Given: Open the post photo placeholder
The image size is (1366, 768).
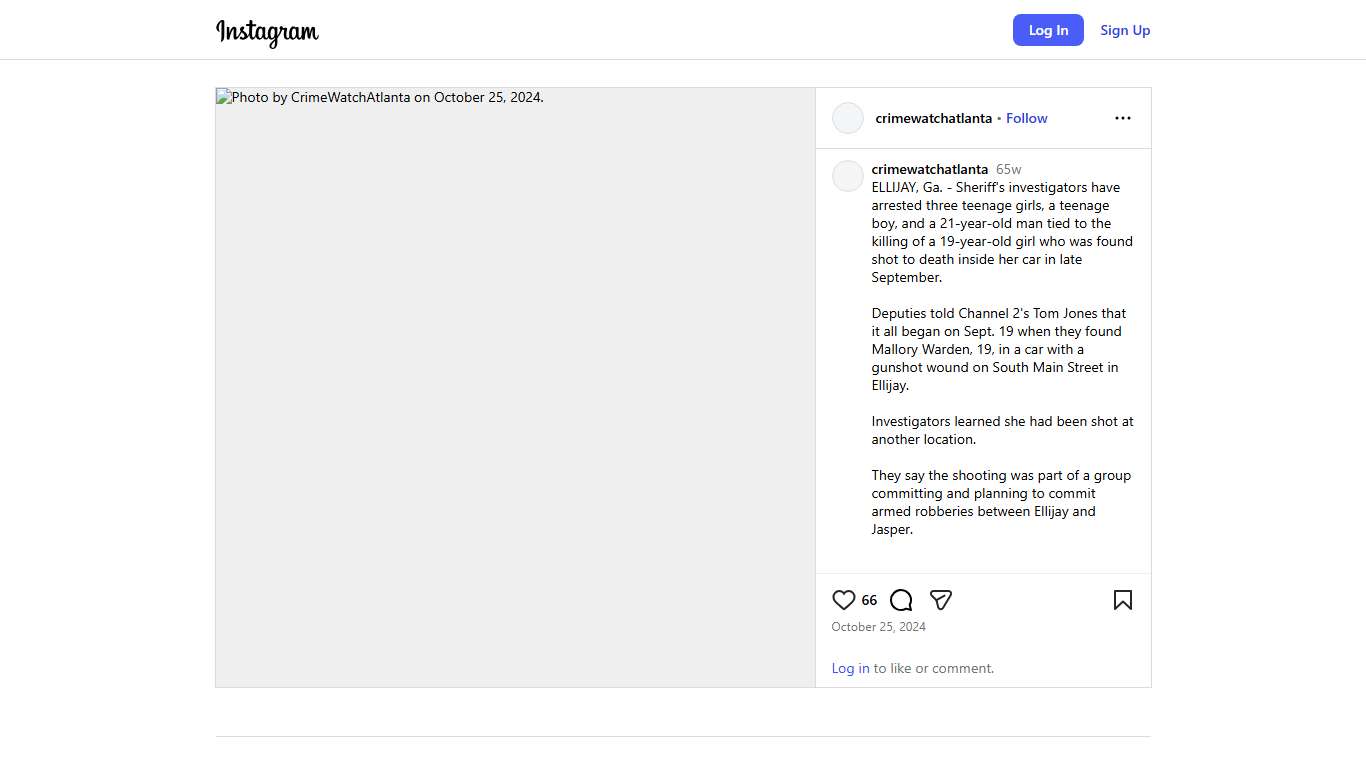Looking at the screenshot, I should (515, 387).
